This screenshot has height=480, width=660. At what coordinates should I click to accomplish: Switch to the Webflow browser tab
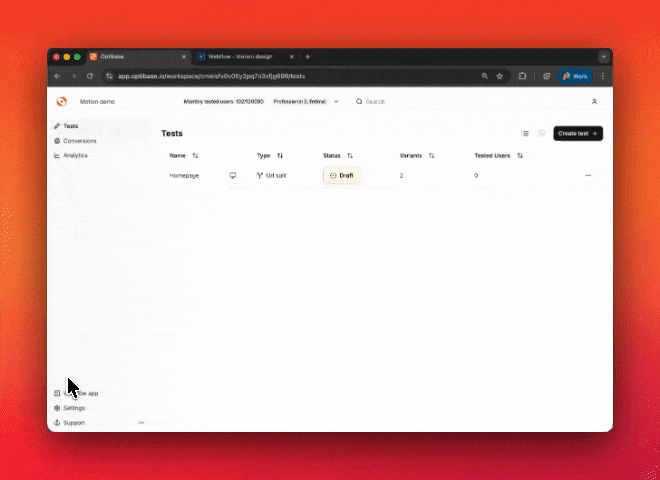pyautogui.click(x=240, y=57)
